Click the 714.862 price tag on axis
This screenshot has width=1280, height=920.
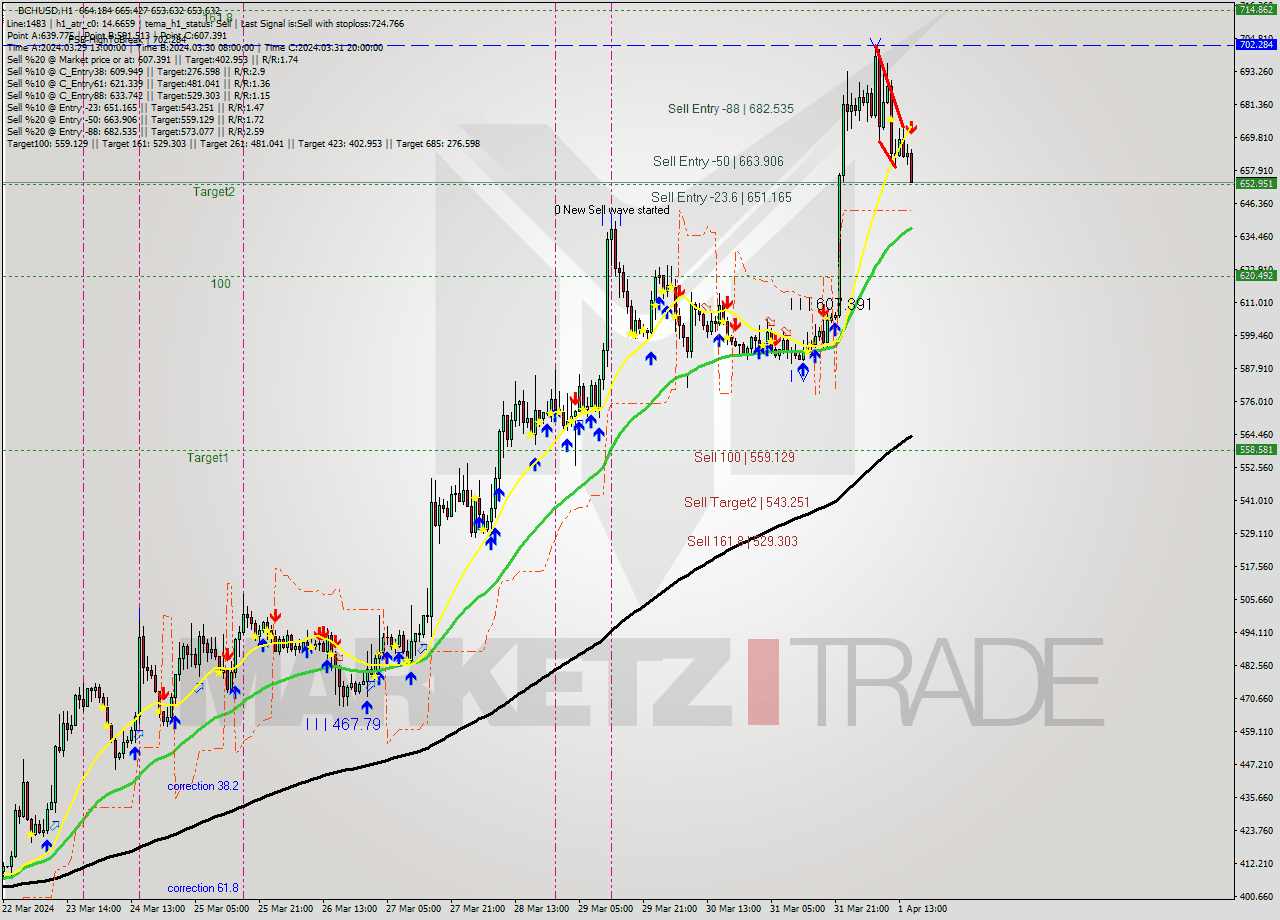[x=1256, y=9]
